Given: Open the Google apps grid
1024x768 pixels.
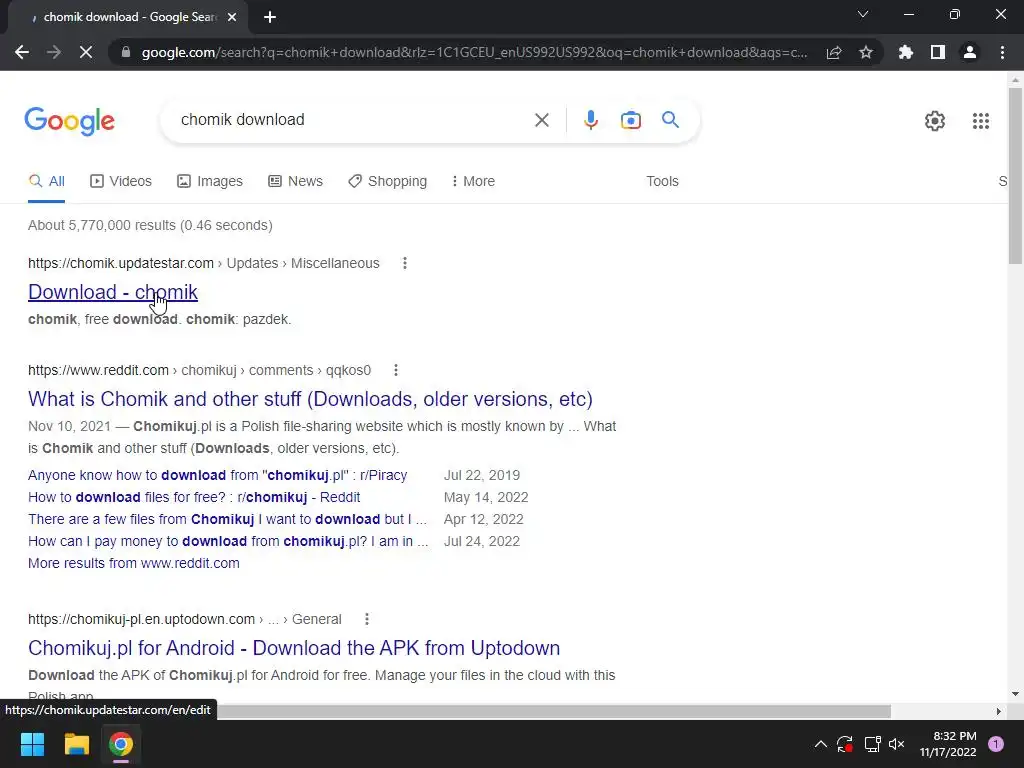Looking at the screenshot, I should 981,121.
